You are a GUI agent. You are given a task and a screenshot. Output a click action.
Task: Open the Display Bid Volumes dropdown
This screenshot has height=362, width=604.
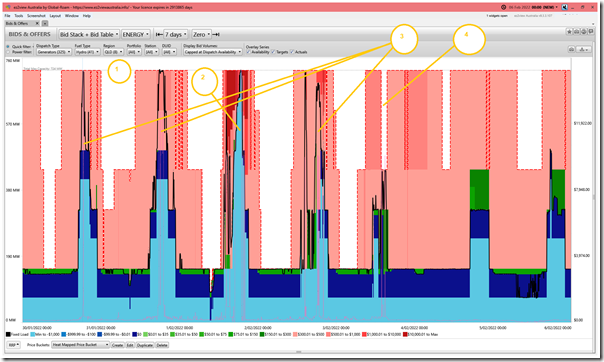(x=213, y=52)
